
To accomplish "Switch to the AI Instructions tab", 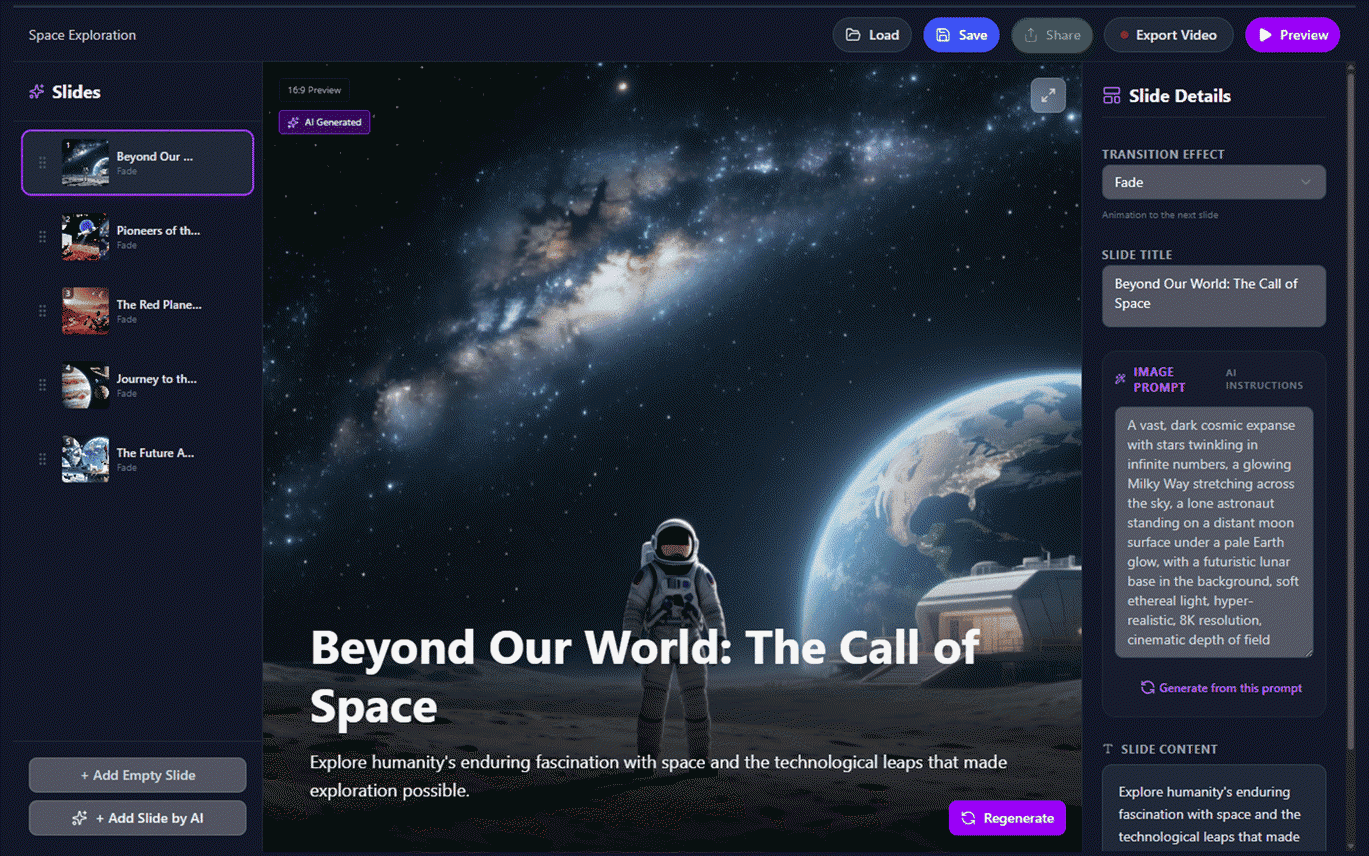I will 1263,379.
